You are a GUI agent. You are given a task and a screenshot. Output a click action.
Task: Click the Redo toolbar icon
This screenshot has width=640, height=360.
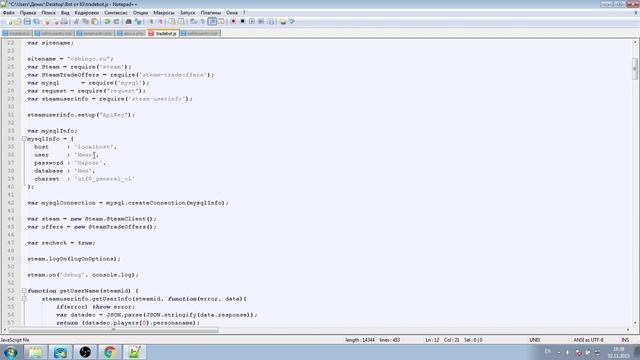tap(116, 21)
